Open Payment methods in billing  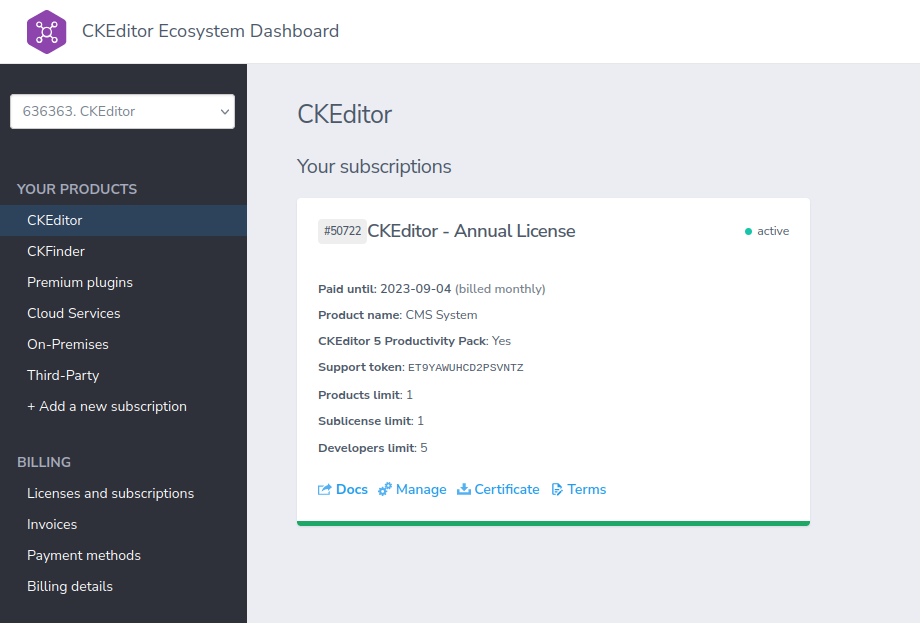coord(84,555)
